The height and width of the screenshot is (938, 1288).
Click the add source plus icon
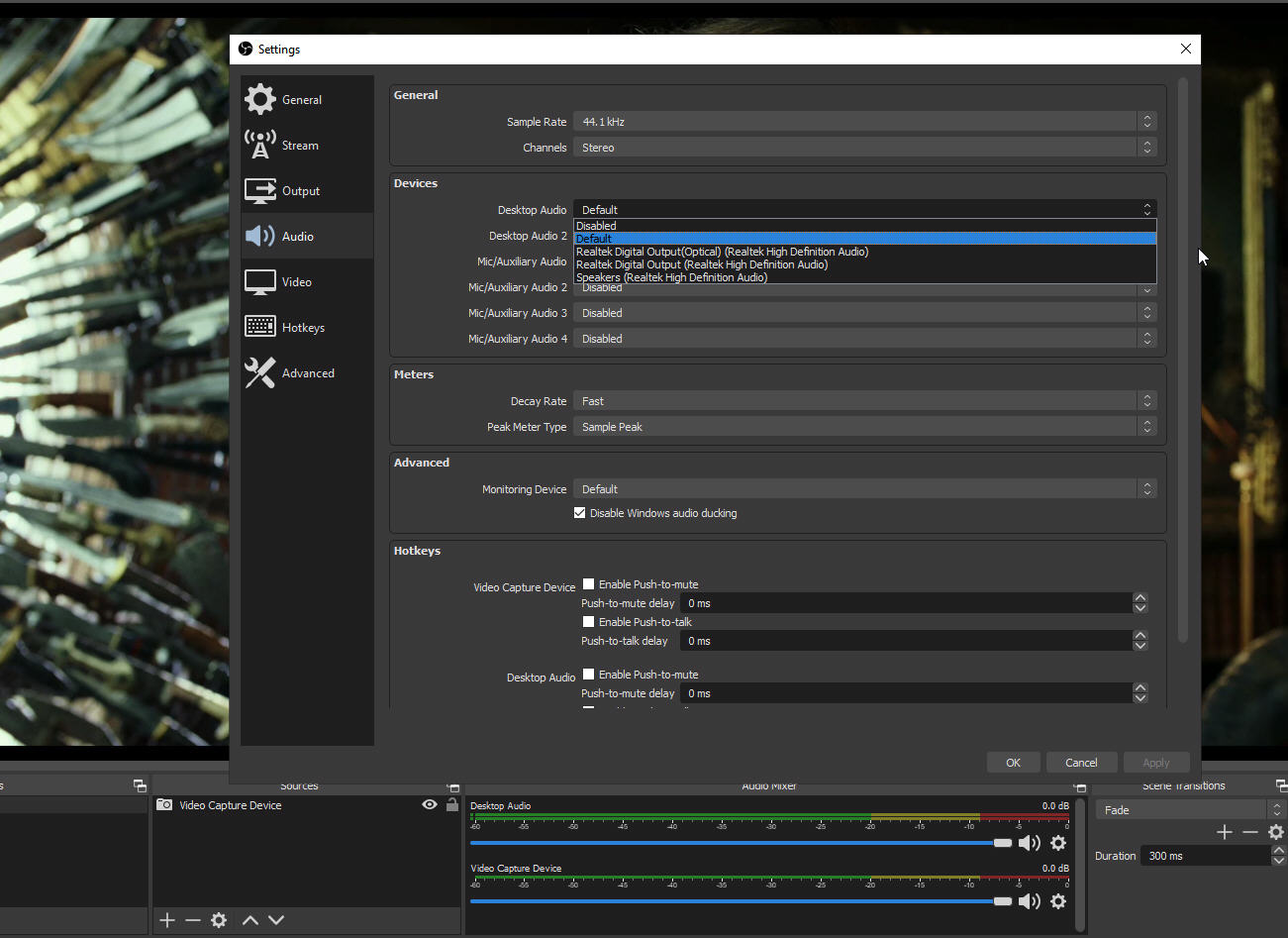pyautogui.click(x=167, y=920)
